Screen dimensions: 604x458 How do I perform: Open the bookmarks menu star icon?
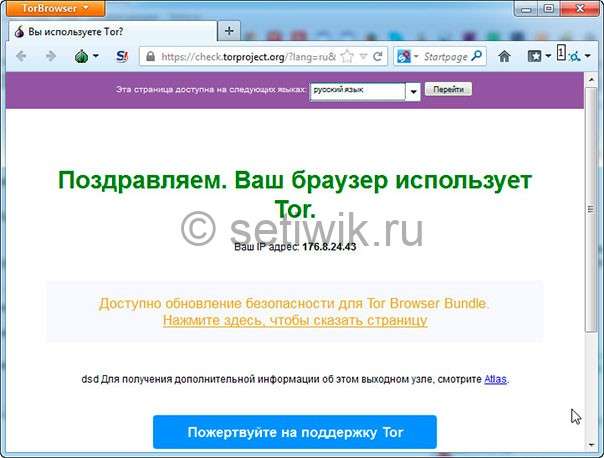[x=534, y=57]
